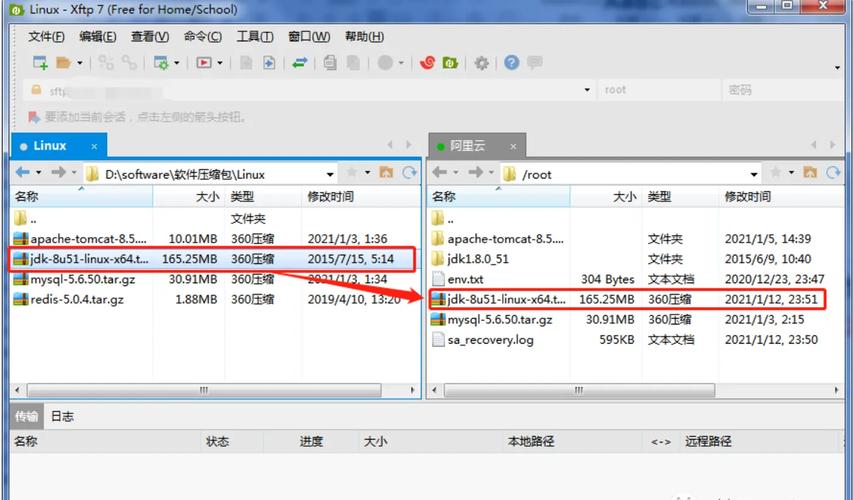This screenshot has height=500, width=853.
Task: Sort remote files by 类型 column
Action: pos(681,196)
